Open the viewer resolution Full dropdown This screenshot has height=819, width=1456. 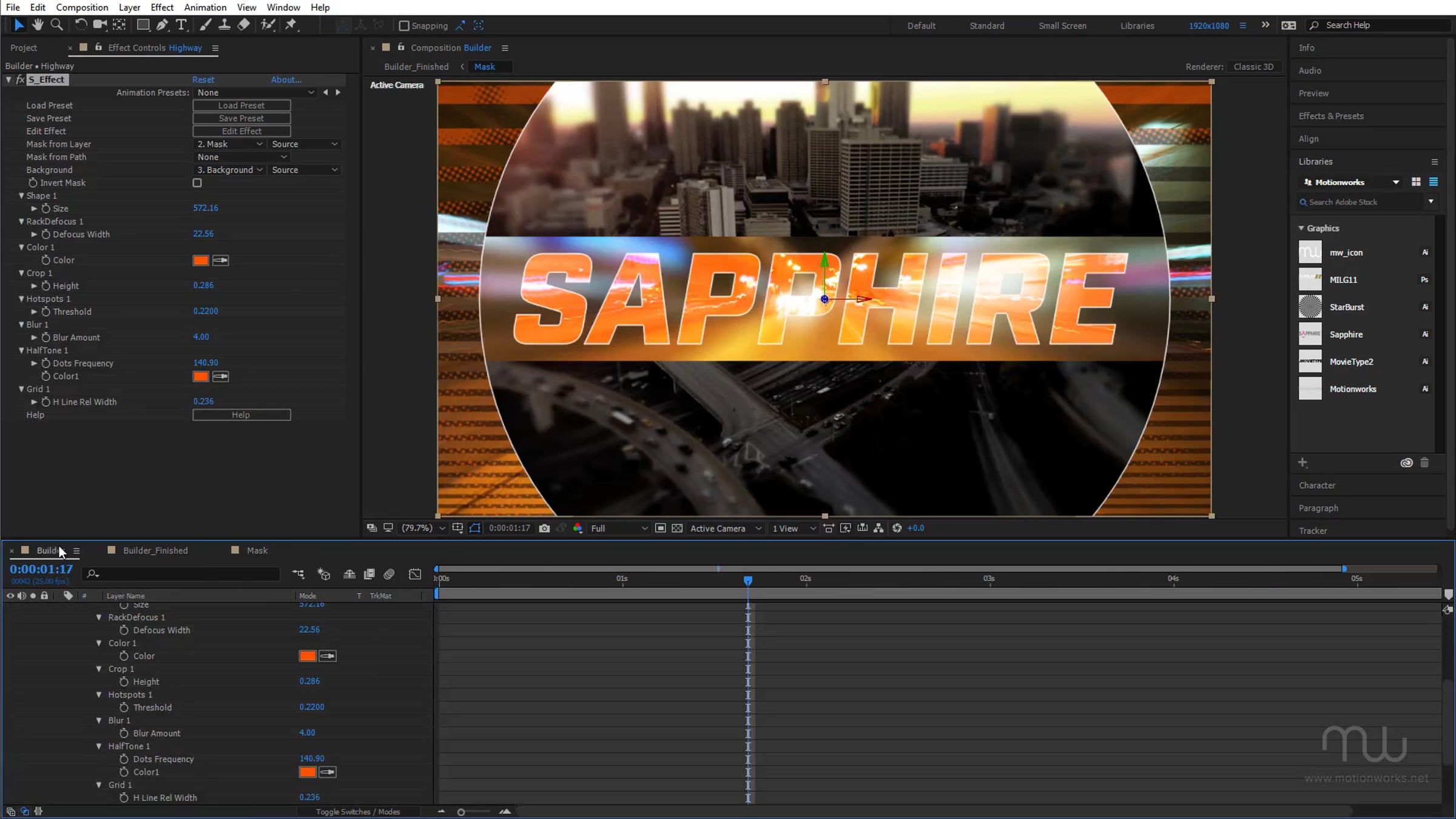619,528
